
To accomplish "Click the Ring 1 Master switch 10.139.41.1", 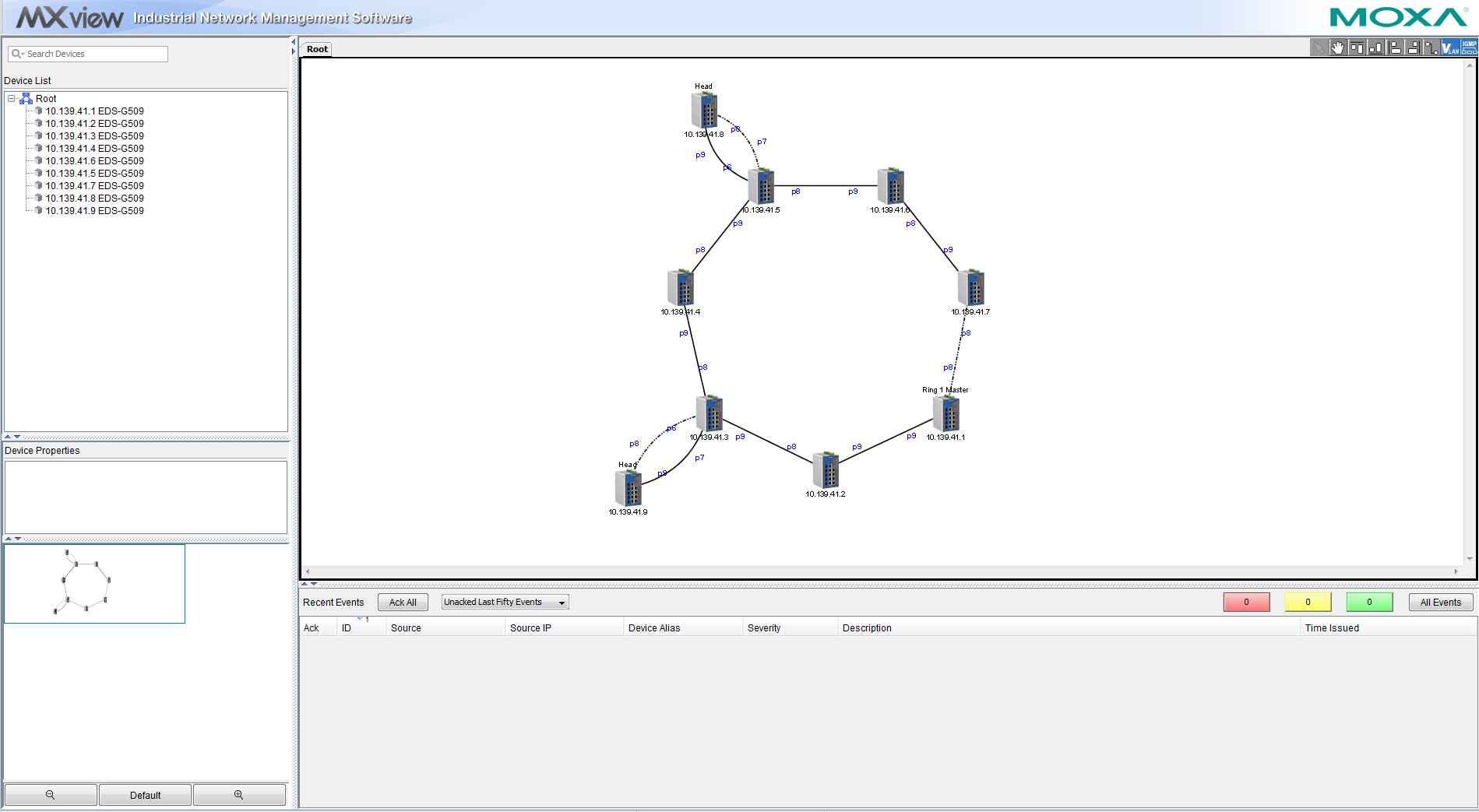I will click(946, 413).
